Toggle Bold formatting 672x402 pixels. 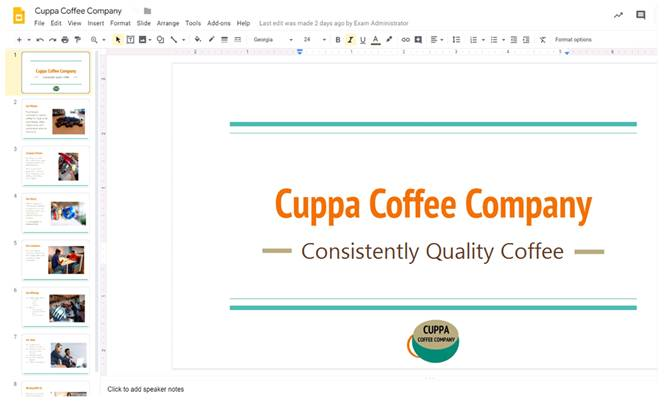(337, 40)
